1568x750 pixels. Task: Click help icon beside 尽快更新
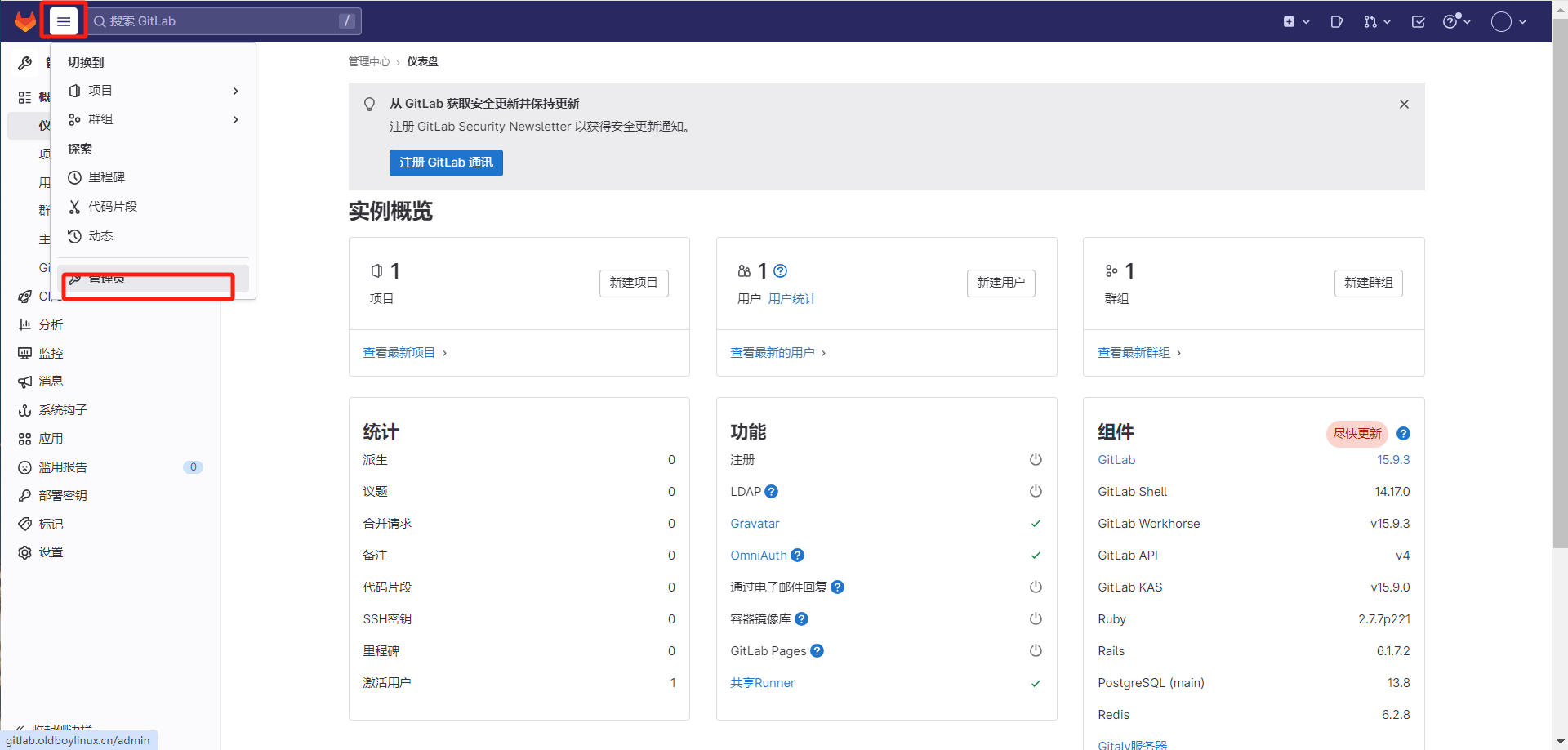click(x=1403, y=434)
